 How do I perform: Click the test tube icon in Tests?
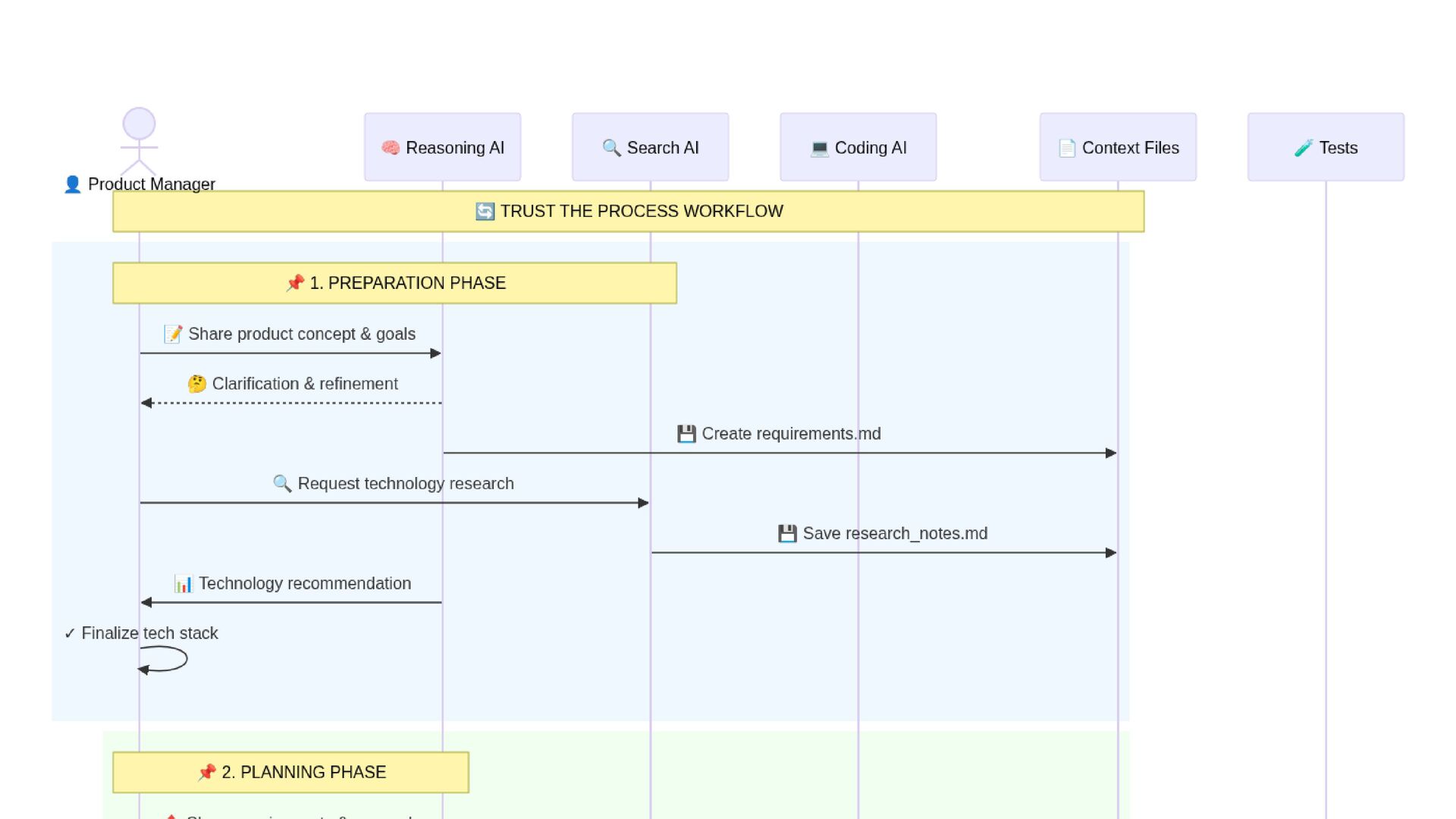click(1304, 148)
